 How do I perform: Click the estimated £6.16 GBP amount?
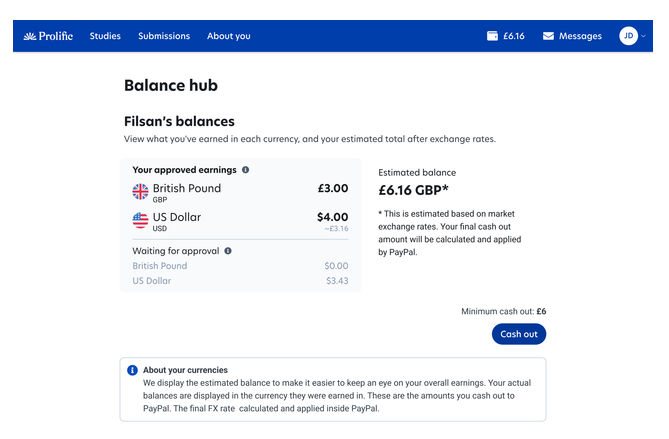pyautogui.click(x=413, y=190)
